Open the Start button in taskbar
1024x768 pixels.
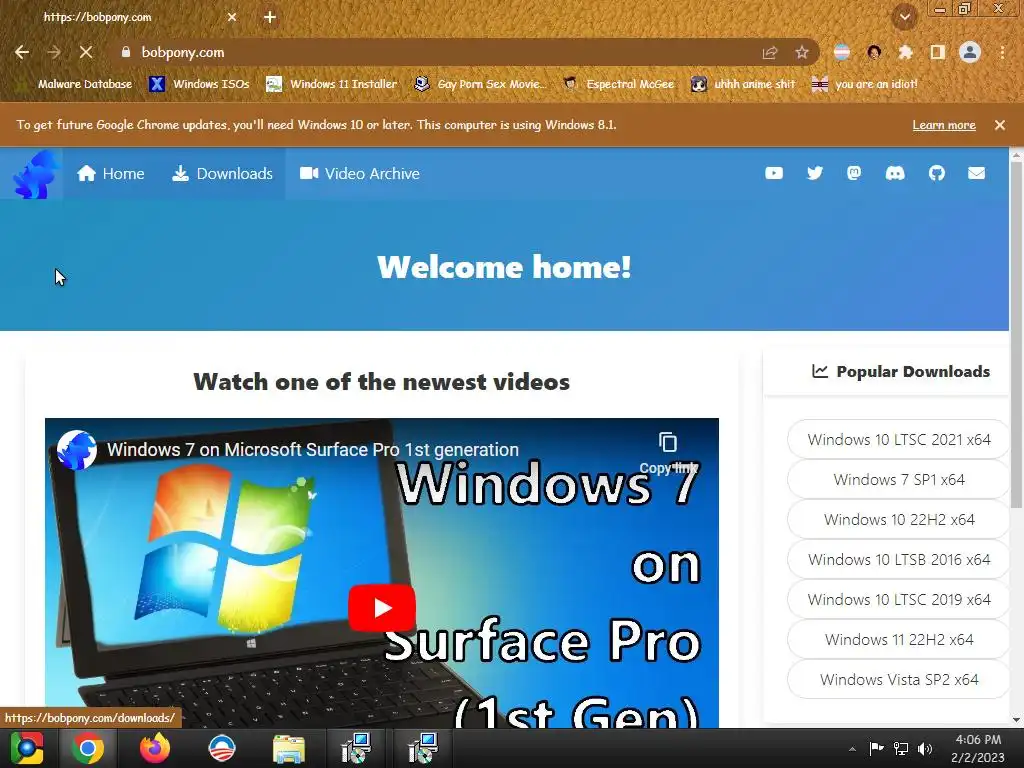tap(27, 748)
